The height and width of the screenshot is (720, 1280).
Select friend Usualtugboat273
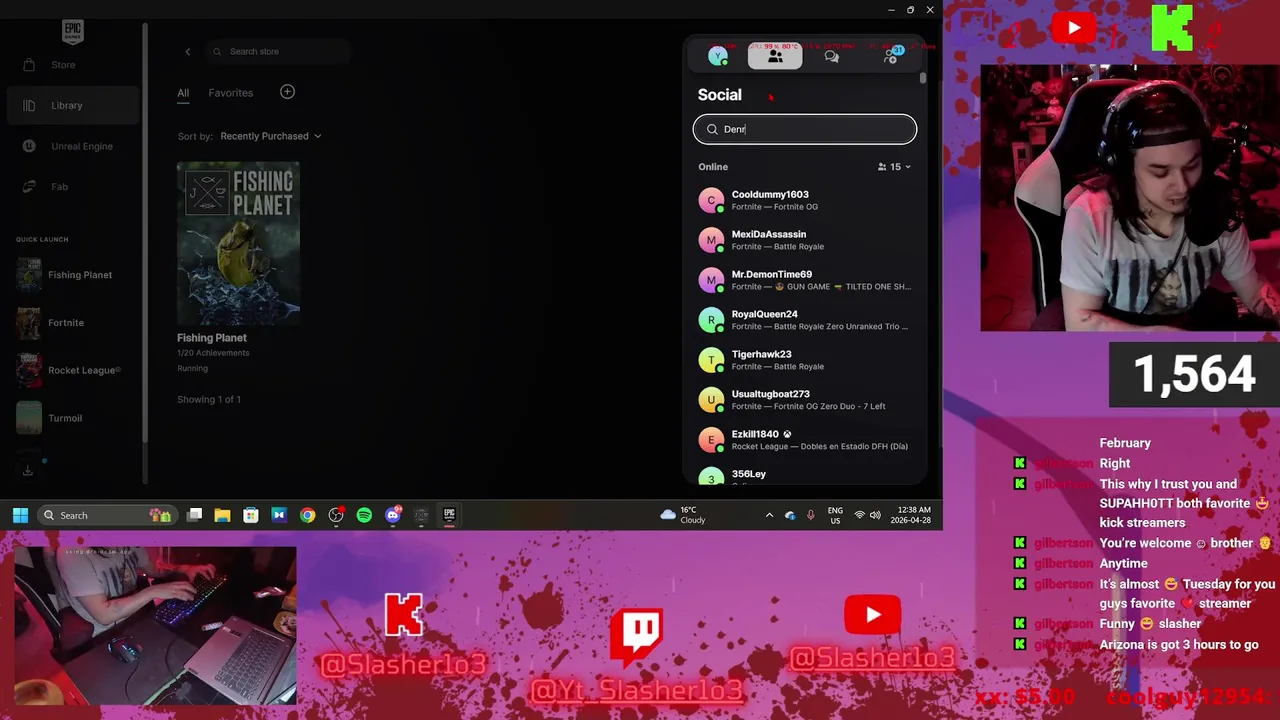pos(805,400)
